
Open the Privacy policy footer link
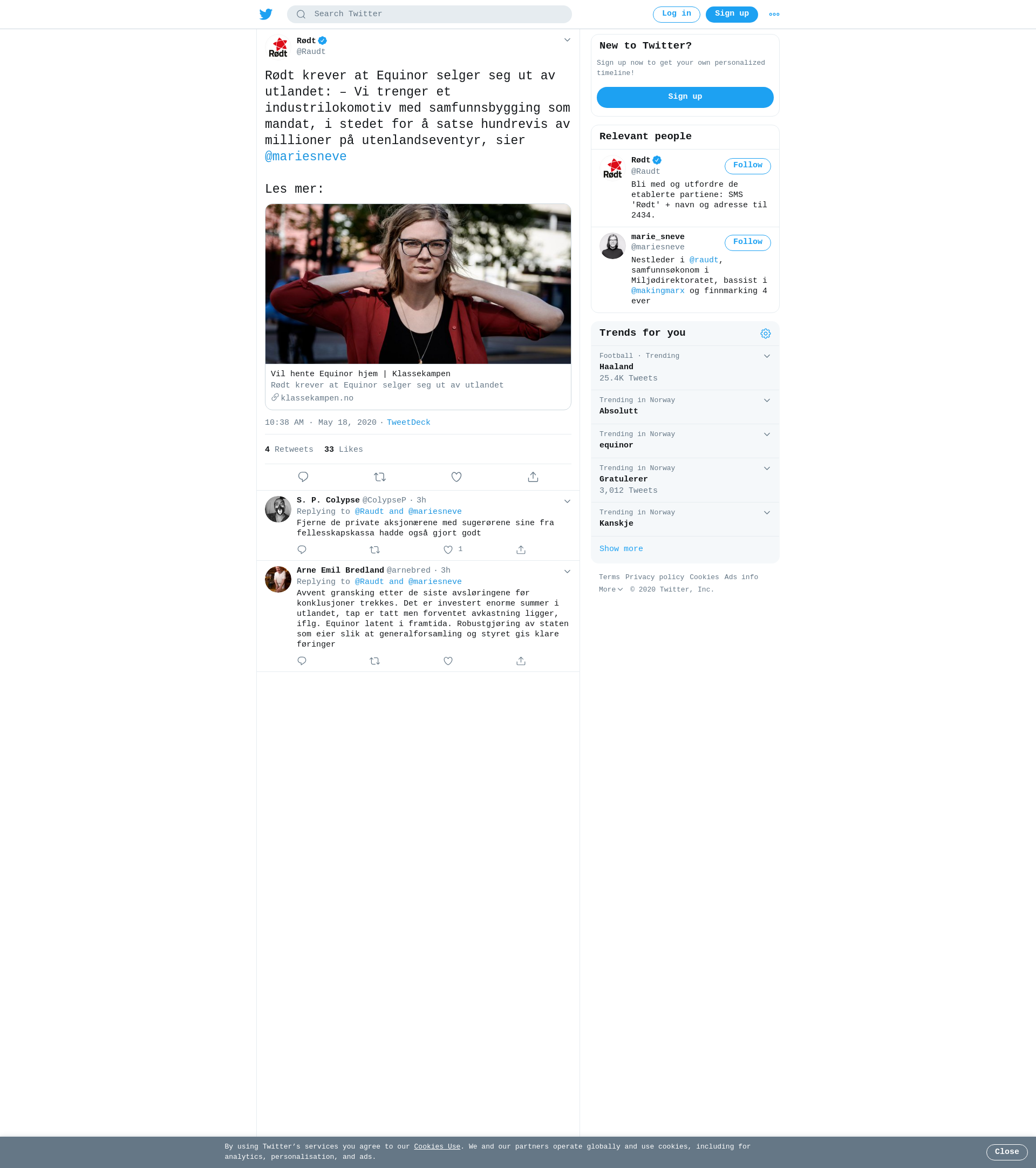coord(655,577)
